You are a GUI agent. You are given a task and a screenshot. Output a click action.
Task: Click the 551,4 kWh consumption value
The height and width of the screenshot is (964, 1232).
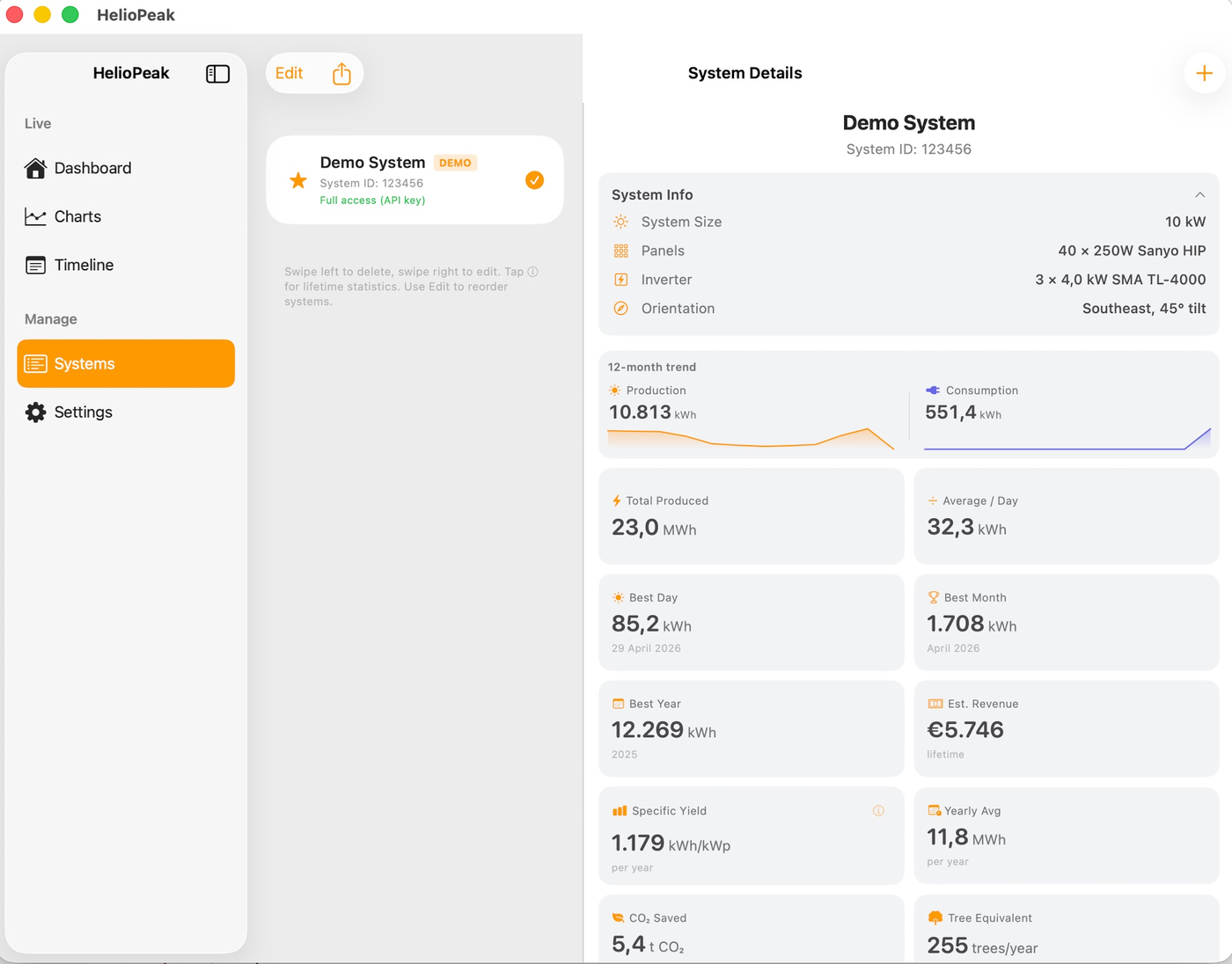coord(963,413)
